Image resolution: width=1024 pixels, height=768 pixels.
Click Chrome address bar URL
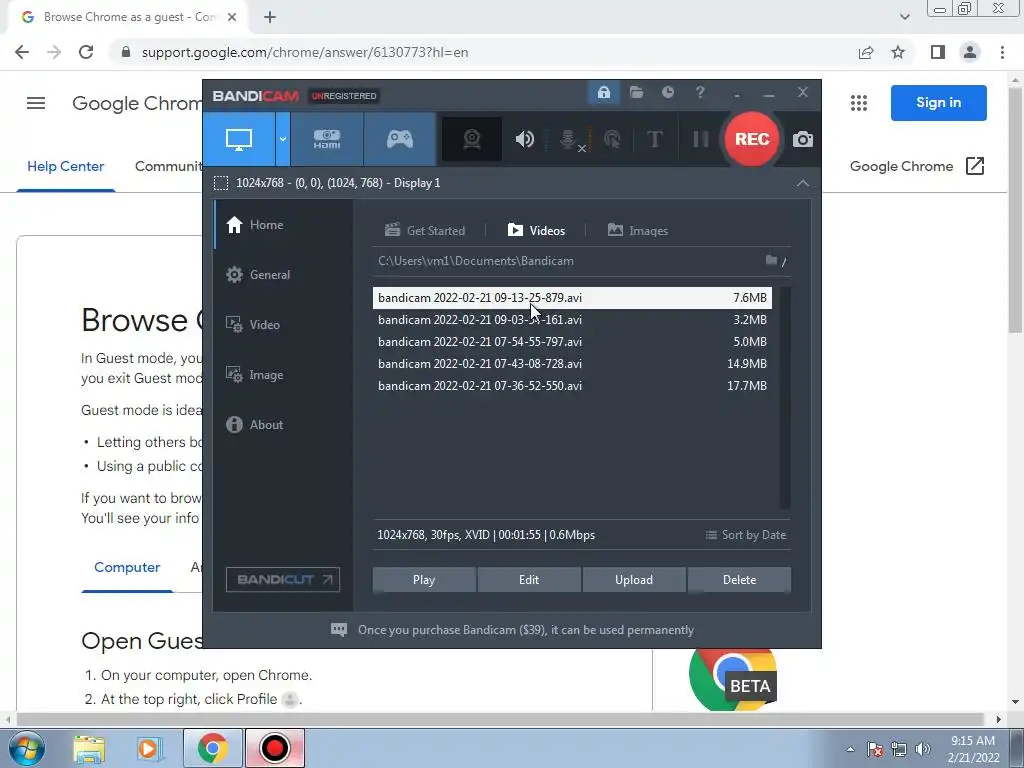(304, 52)
